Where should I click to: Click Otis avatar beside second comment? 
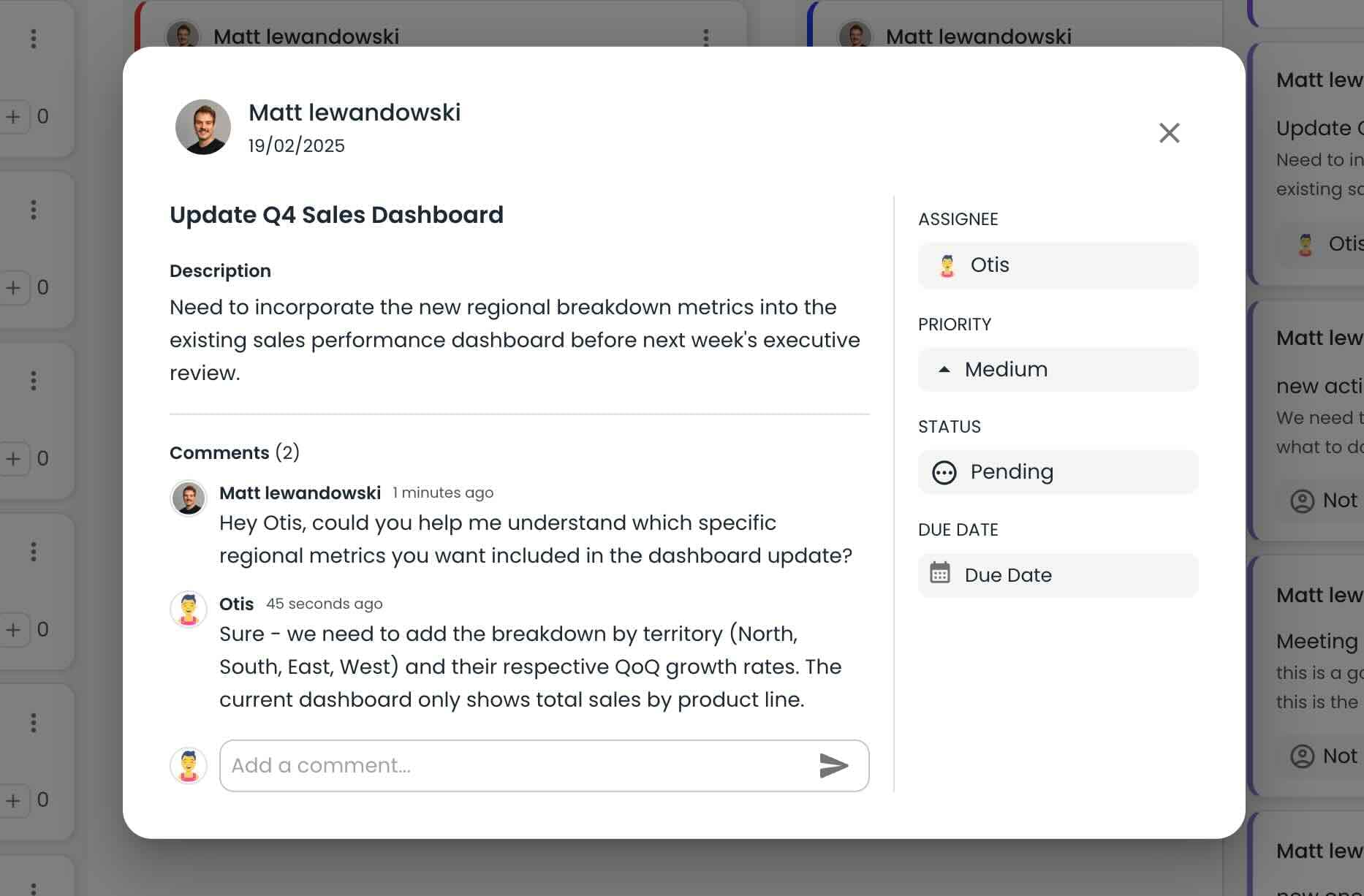point(189,610)
